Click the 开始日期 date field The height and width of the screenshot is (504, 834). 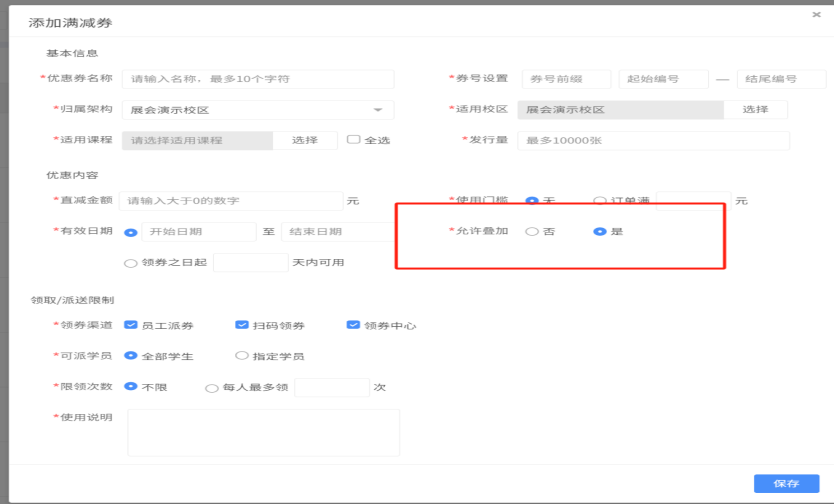[x=198, y=232]
